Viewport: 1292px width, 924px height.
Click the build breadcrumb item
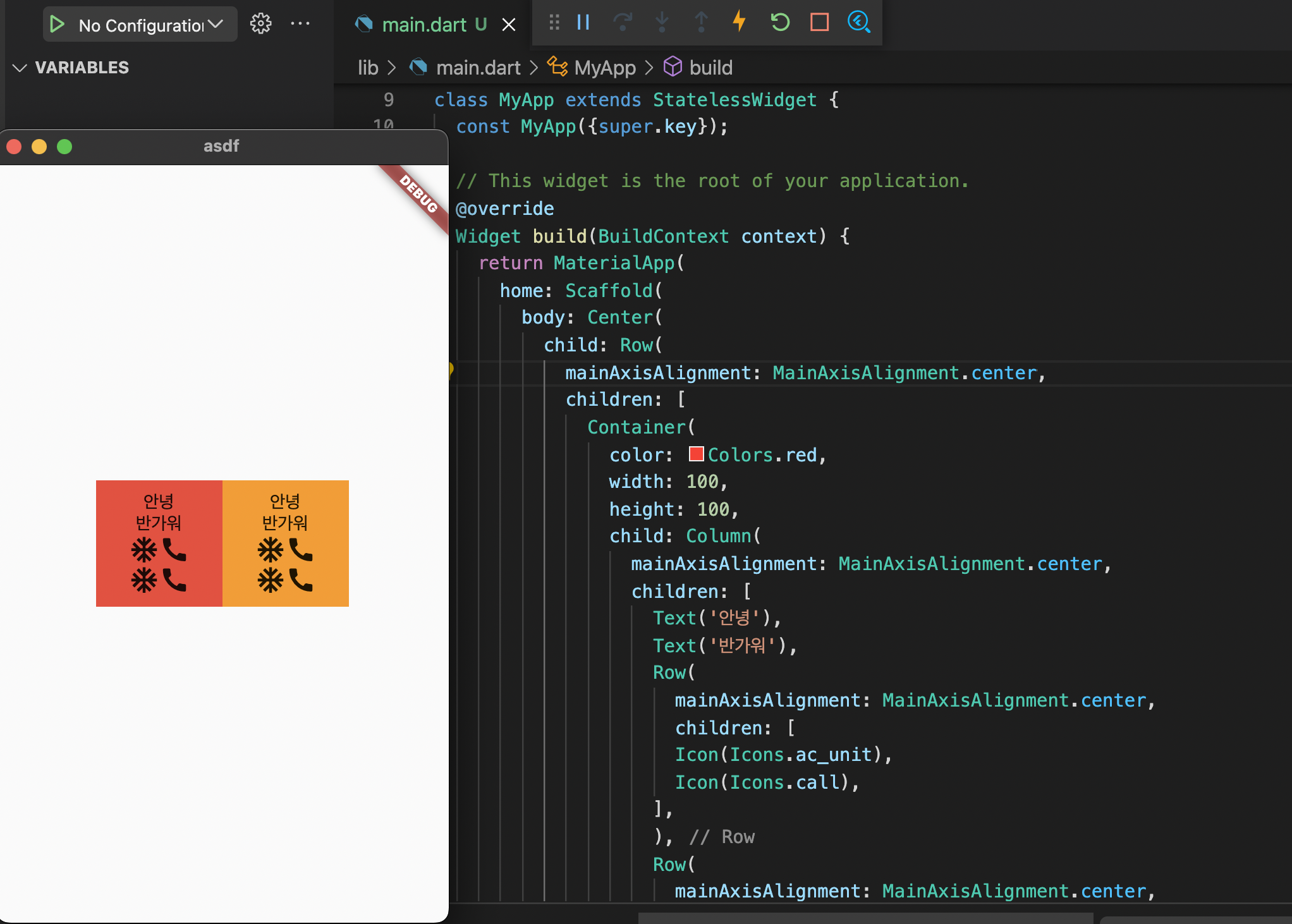click(710, 68)
